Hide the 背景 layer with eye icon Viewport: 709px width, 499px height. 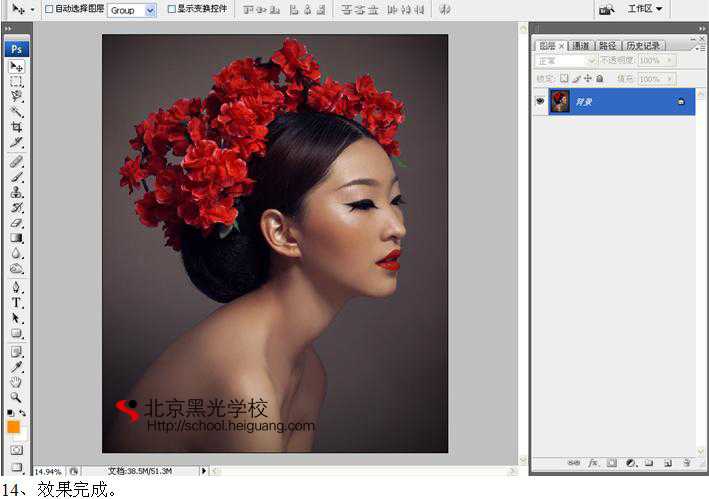pos(540,101)
